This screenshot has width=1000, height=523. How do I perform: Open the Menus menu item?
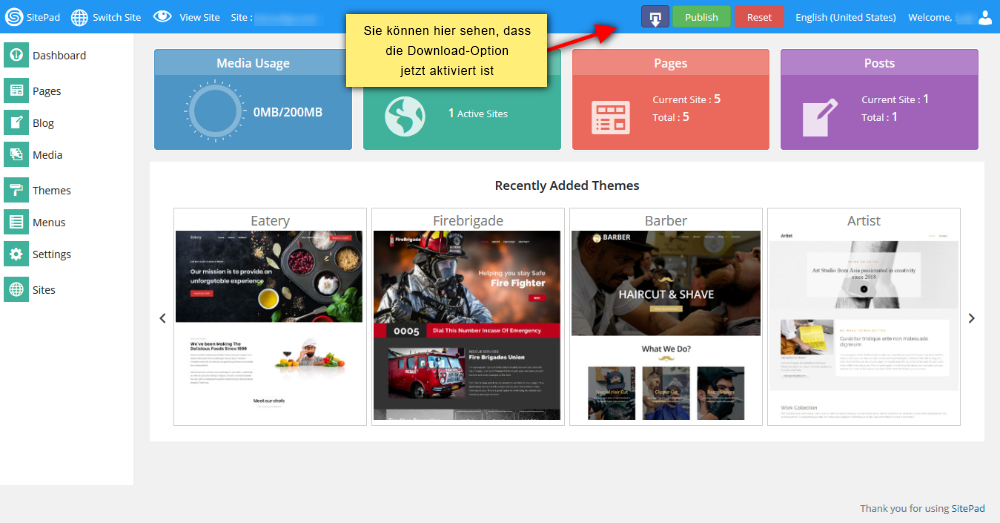48,223
